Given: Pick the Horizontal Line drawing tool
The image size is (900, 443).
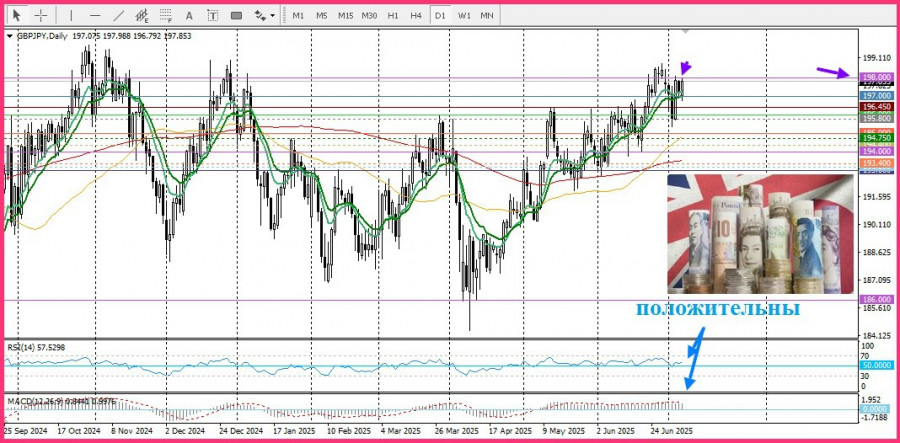Looking at the screenshot, I should coord(95,15).
